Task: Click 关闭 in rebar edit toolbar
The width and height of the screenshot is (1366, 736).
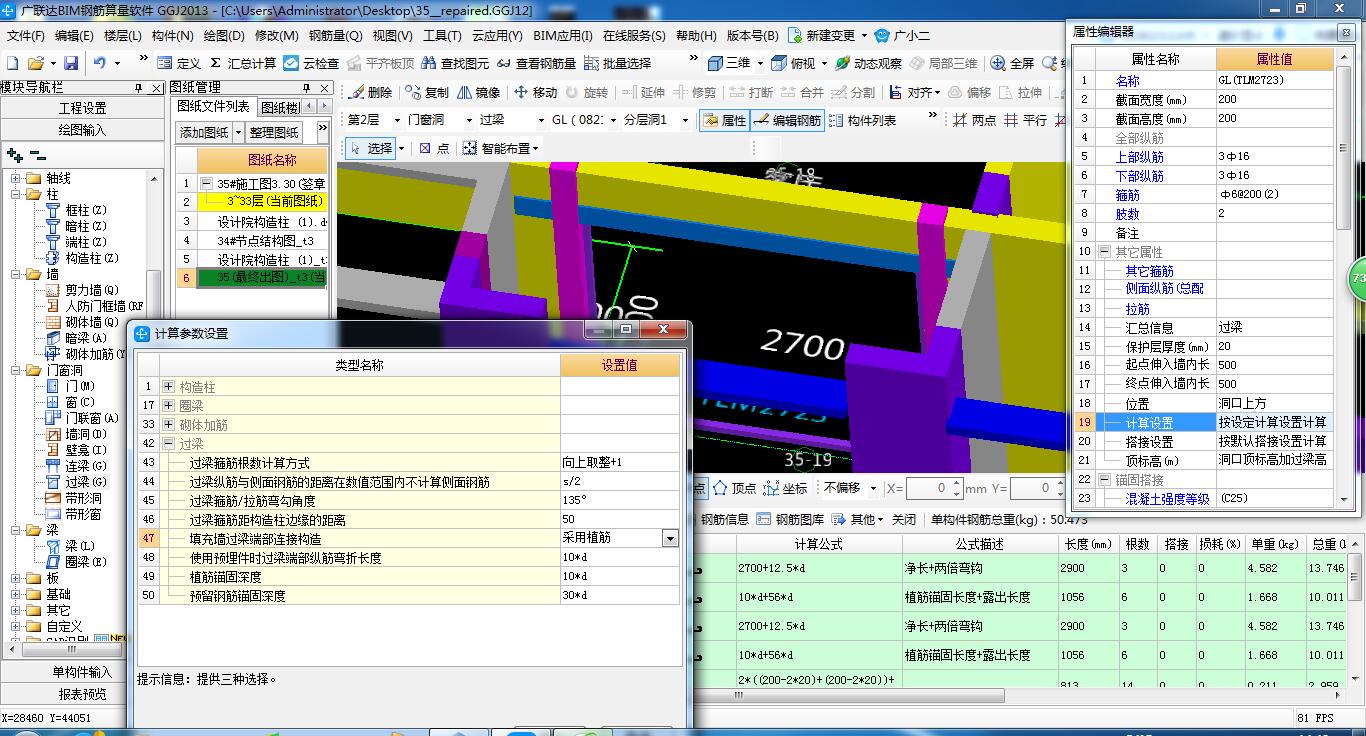Action: click(x=903, y=519)
